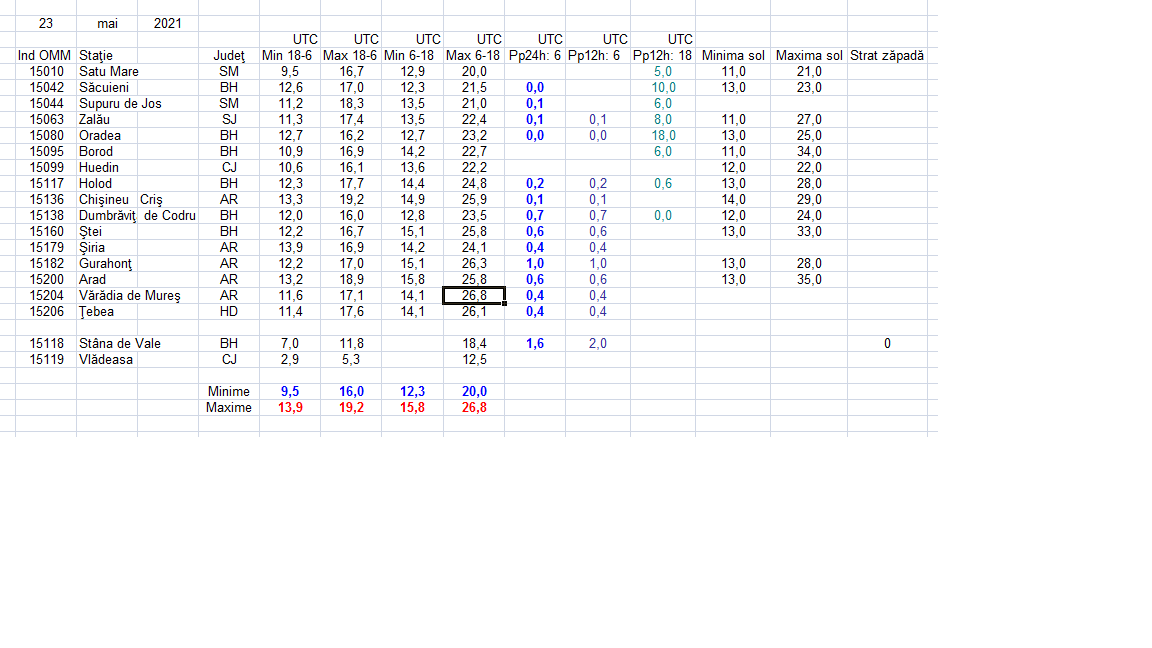
Task: Click the Pp12h: 6 header cell
Action: [x=594, y=55]
